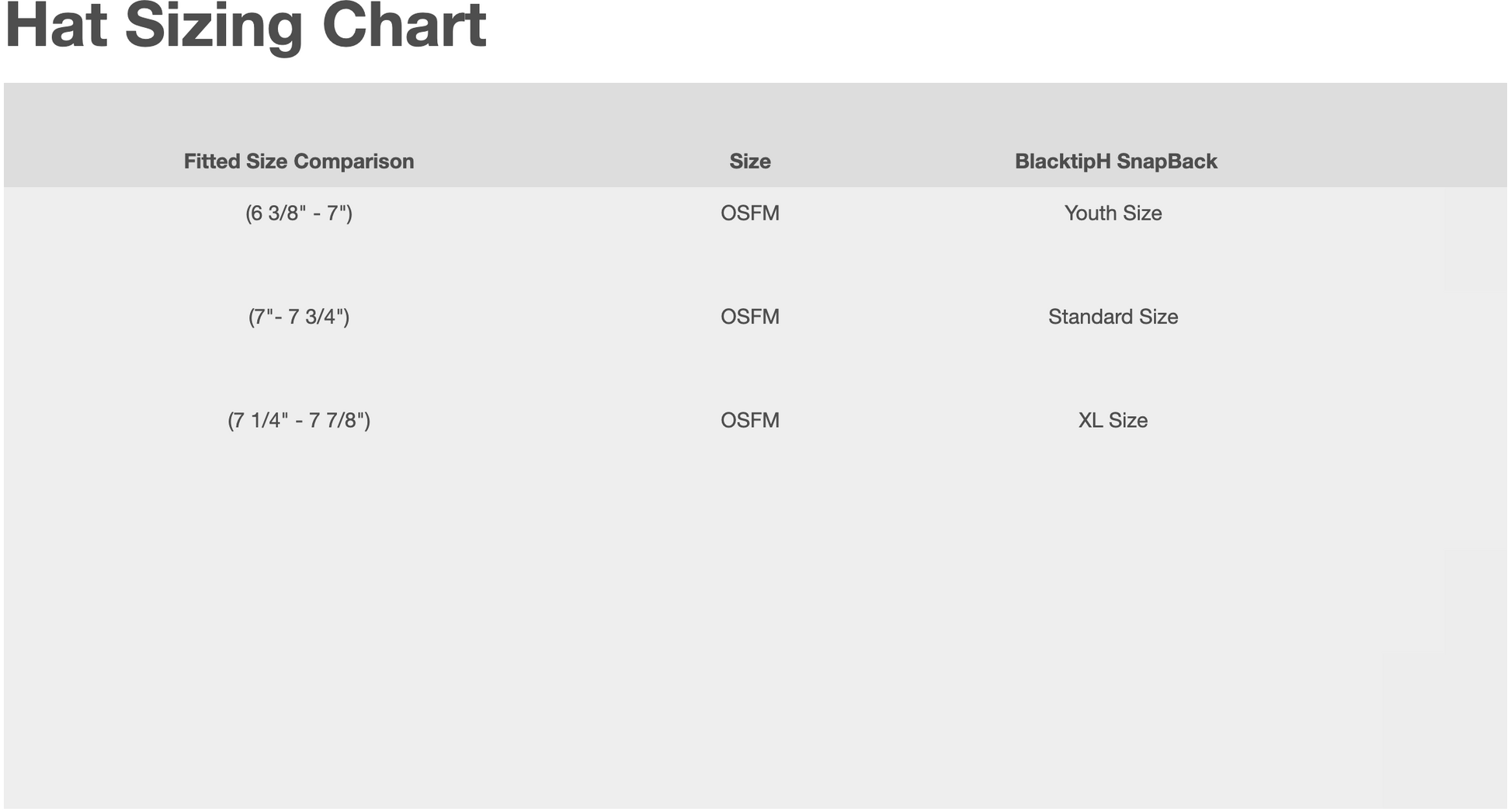The width and height of the screenshot is (1511, 812).
Task: Select OSFM in the Standard Size row
Action: (x=749, y=317)
